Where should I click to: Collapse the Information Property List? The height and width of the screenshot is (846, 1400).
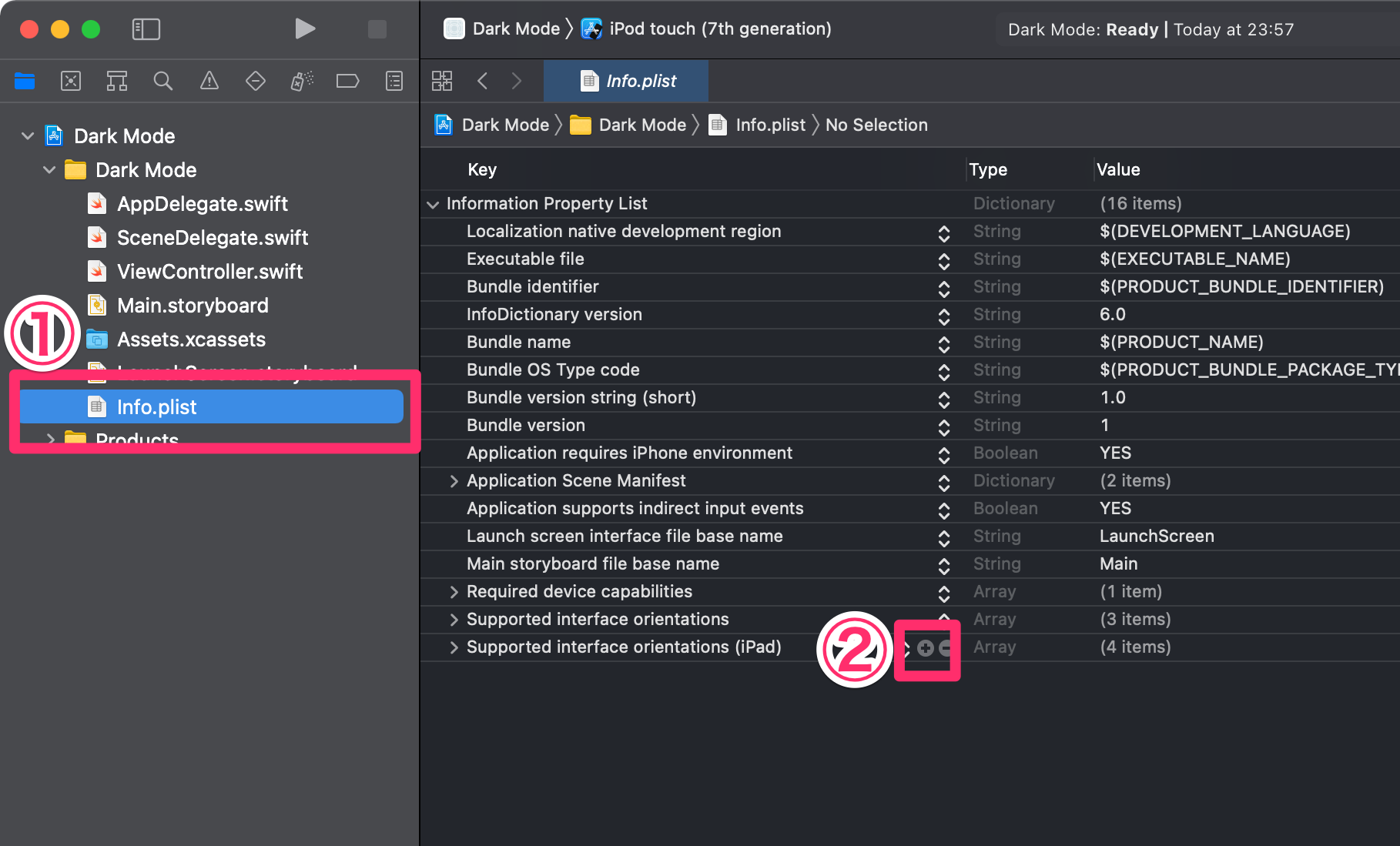click(x=433, y=203)
